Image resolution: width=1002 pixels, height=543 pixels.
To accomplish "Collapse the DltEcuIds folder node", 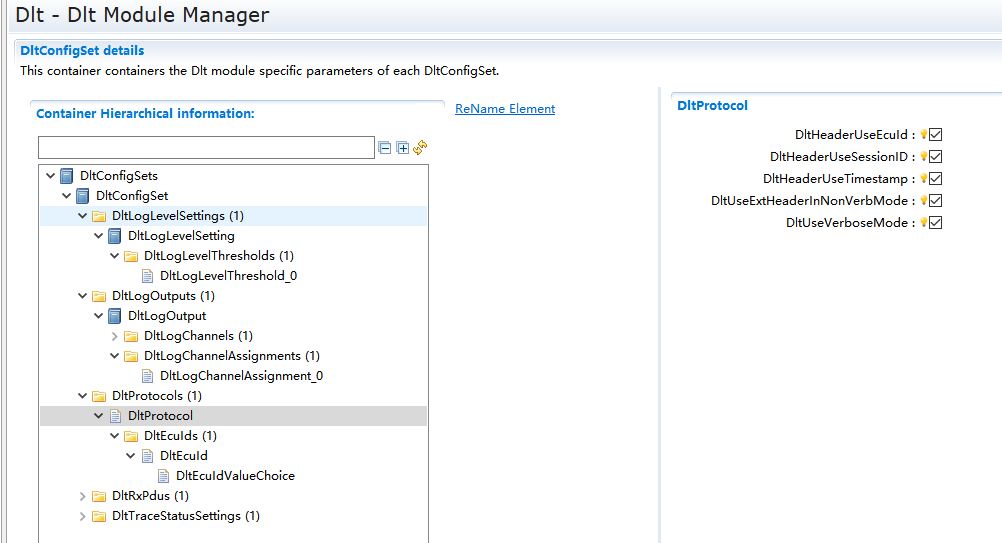I will pyautogui.click(x=115, y=436).
